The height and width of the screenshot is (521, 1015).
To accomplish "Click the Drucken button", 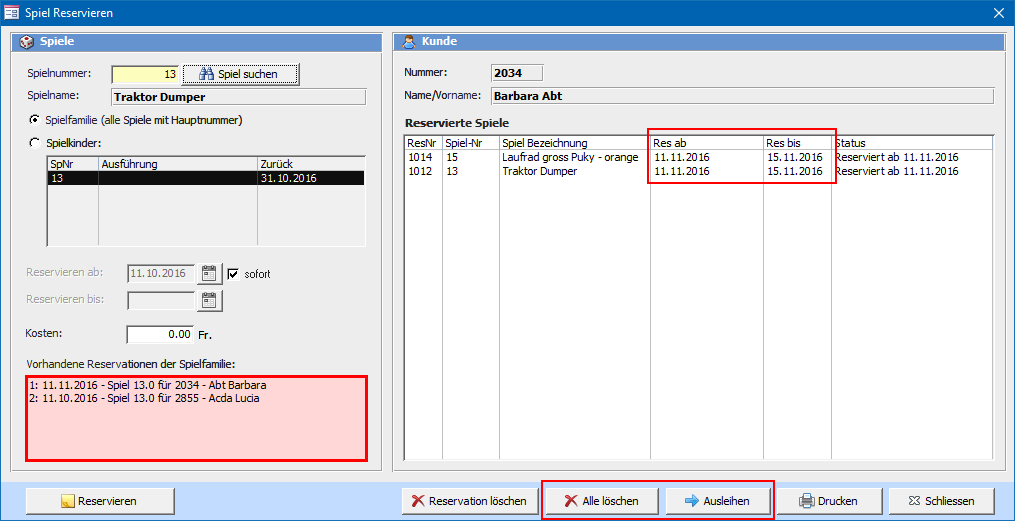I will coord(829,501).
